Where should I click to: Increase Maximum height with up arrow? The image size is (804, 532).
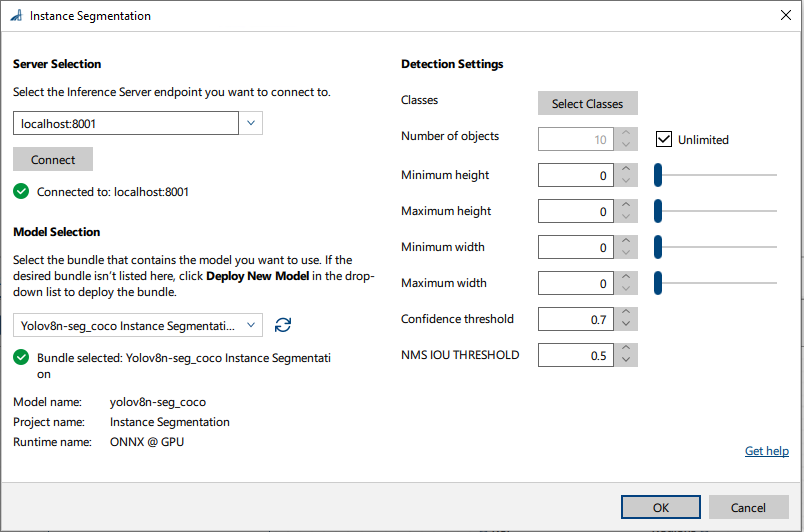tap(626, 204)
